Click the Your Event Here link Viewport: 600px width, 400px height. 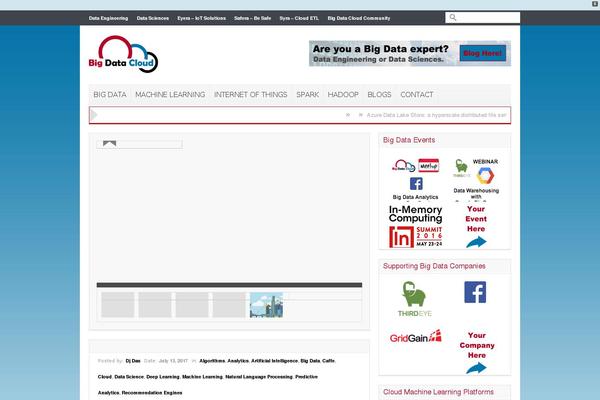[x=476, y=219]
